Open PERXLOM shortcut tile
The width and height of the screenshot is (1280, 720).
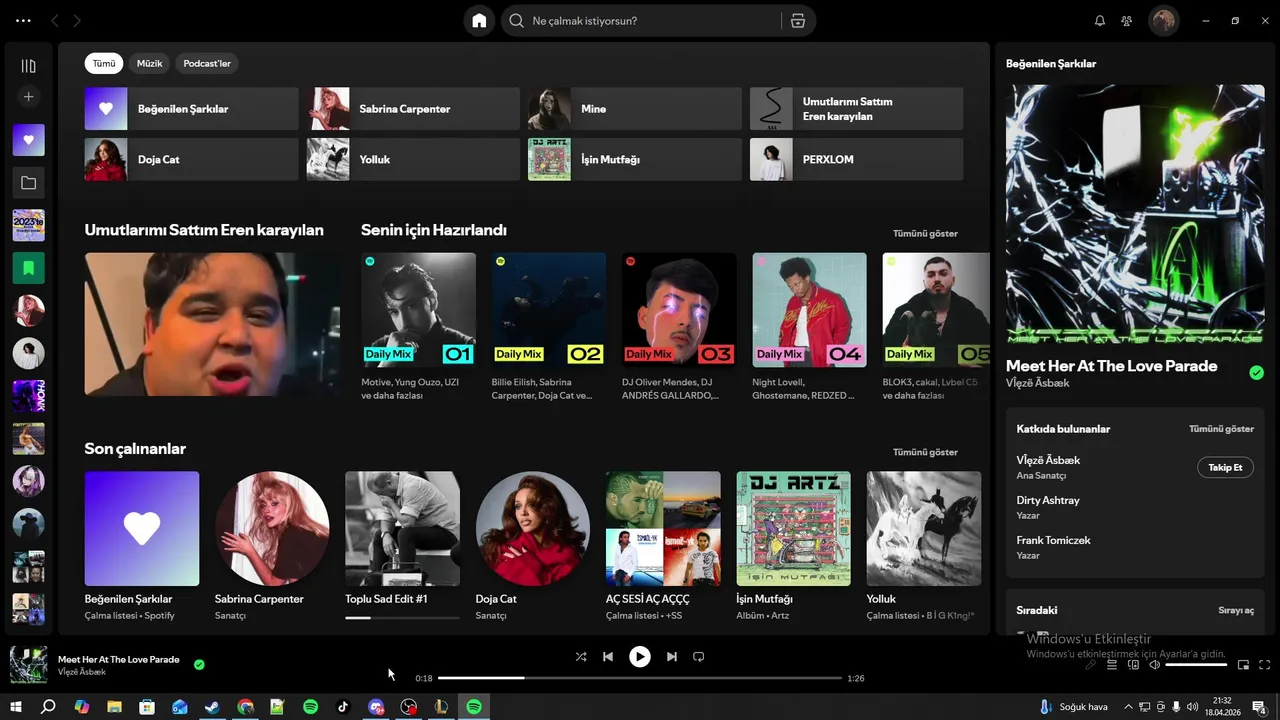pos(857,159)
